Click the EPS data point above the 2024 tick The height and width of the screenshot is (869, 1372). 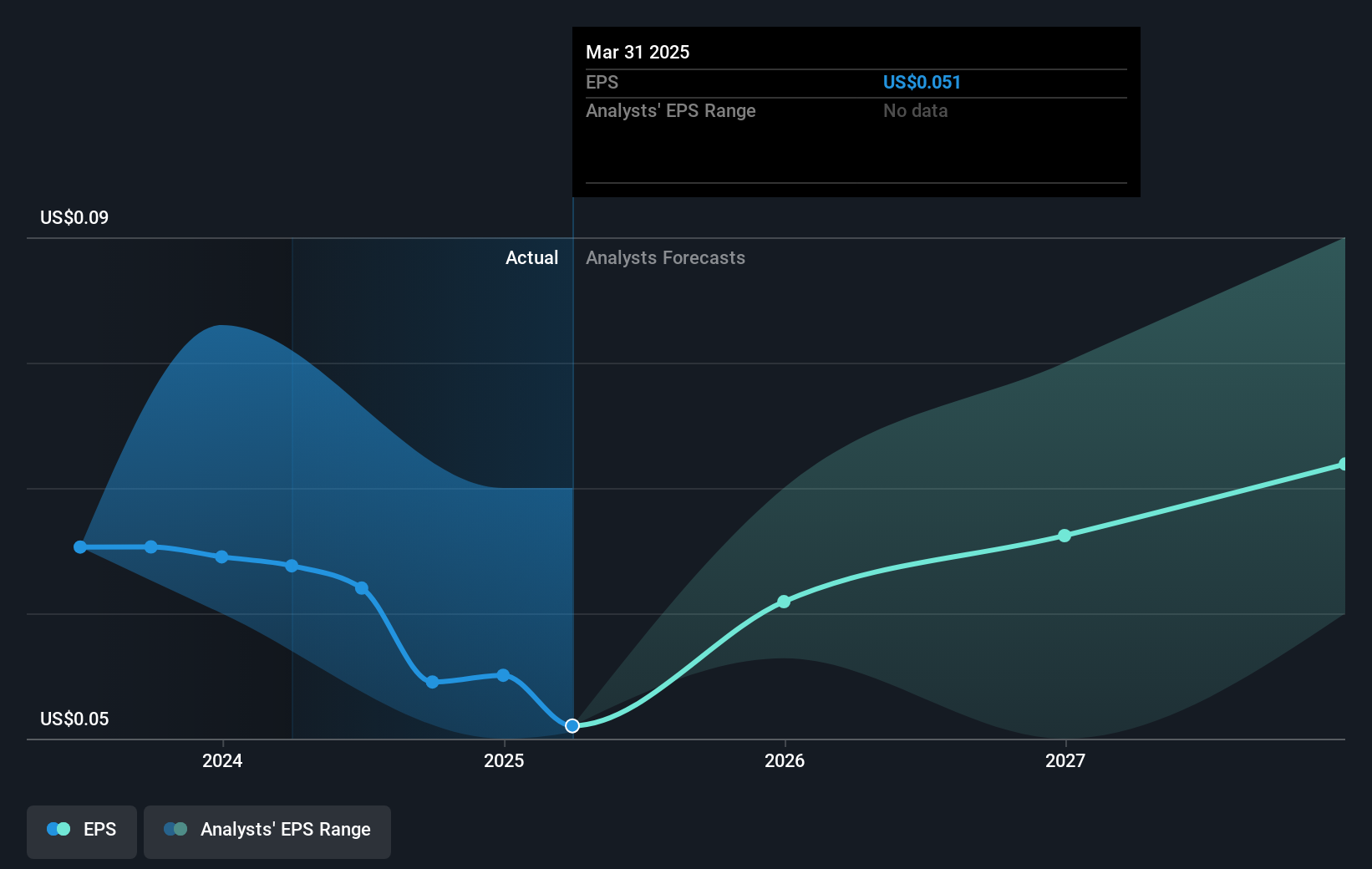pyautogui.click(x=221, y=556)
